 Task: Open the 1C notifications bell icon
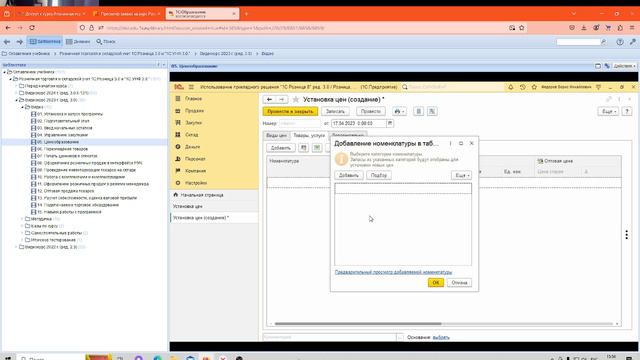tap(511, 87)
